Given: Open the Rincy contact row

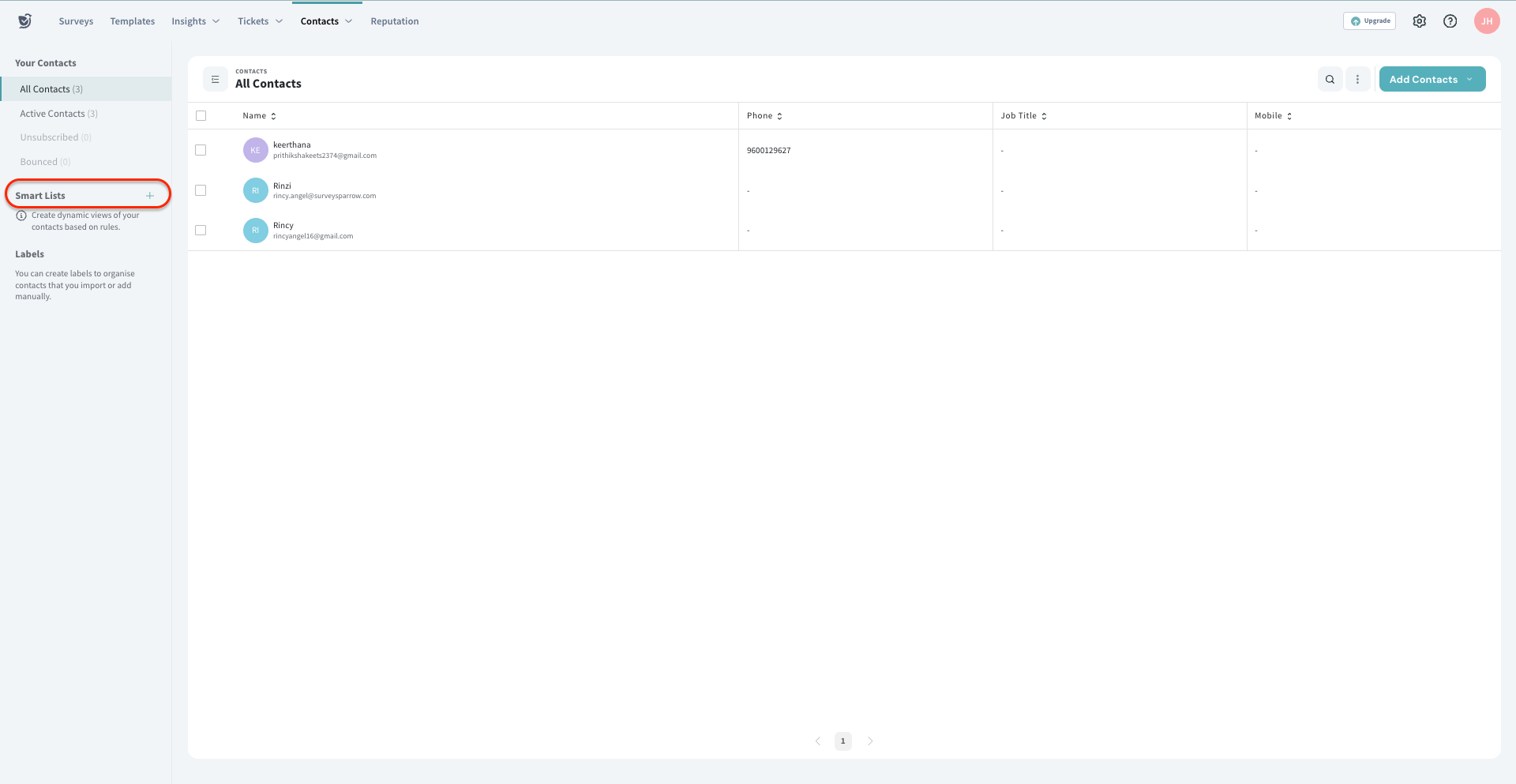Looking at the screenshot, I should tap(283, 226).
